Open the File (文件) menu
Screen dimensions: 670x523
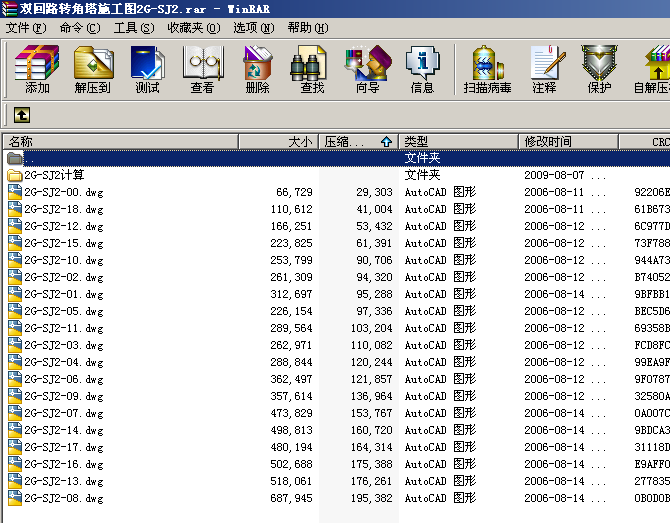[26, 28]
